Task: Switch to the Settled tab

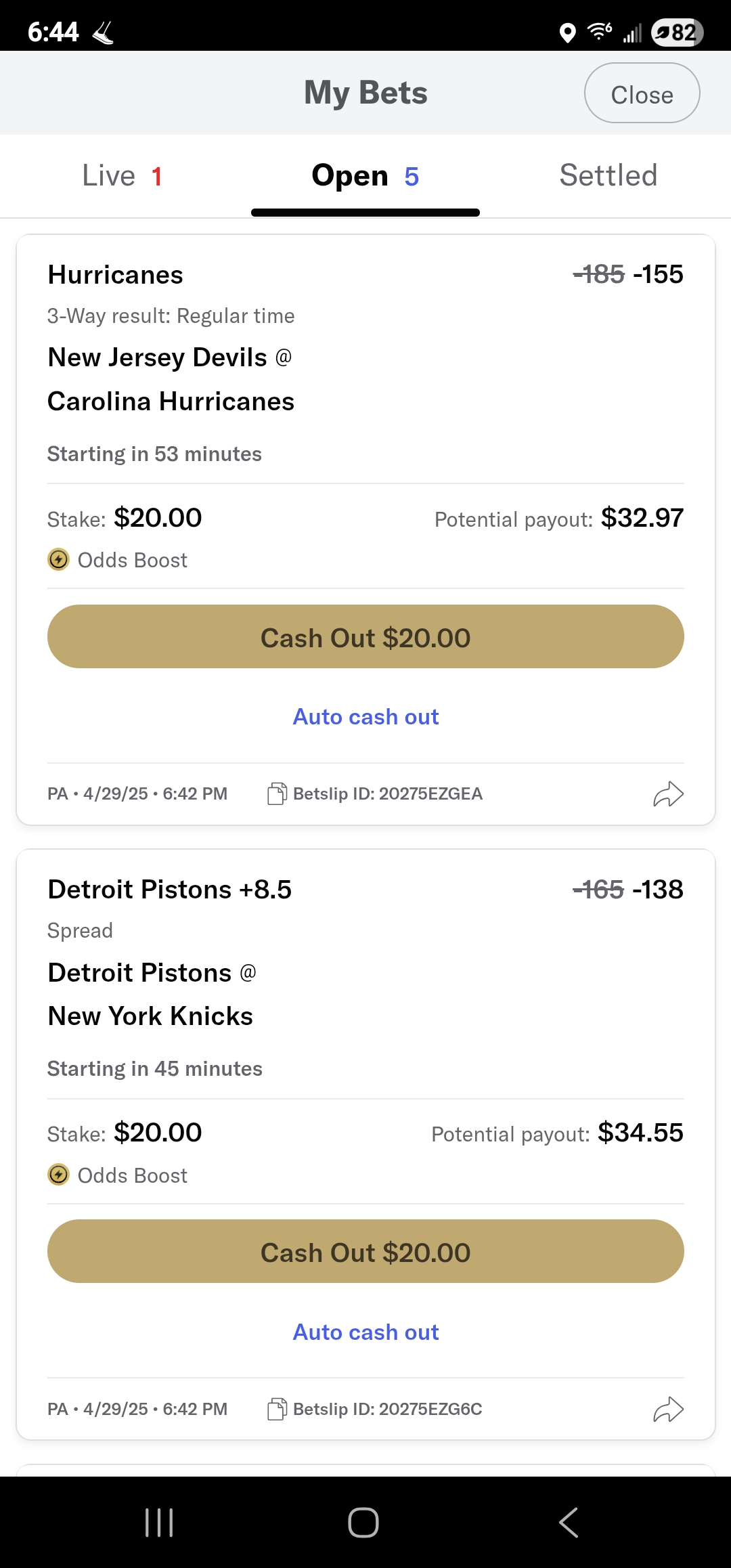Action: point(608,176)
